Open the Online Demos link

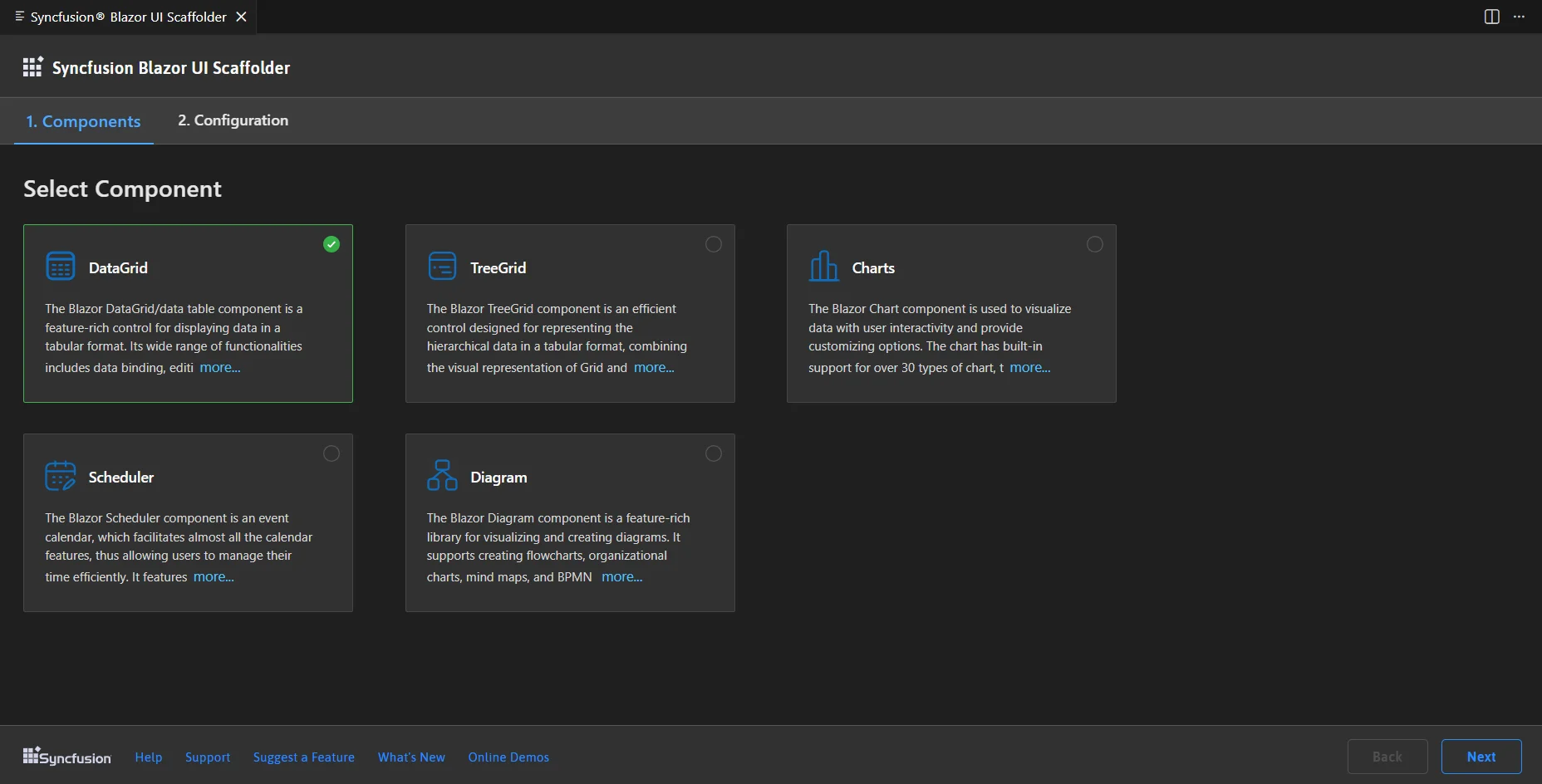pos(508,757)
